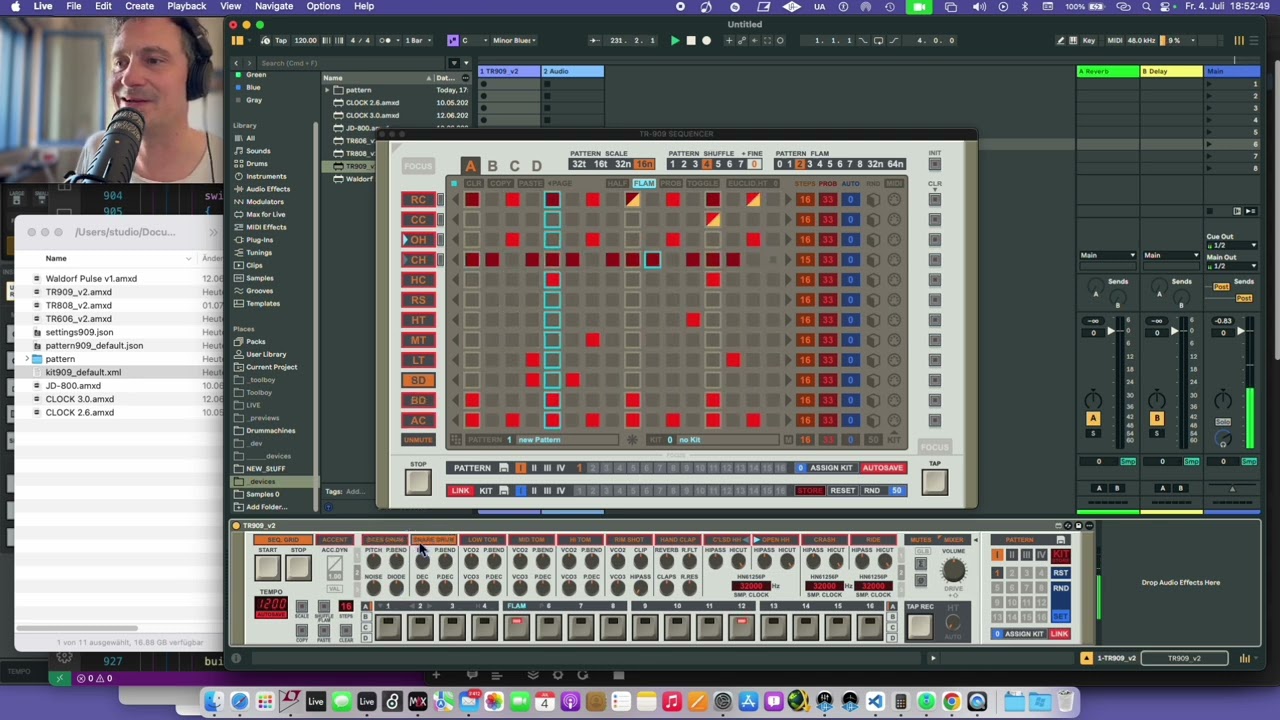Stop playback with the transport Stop button

pyautogui.click(x=690, y=41)
